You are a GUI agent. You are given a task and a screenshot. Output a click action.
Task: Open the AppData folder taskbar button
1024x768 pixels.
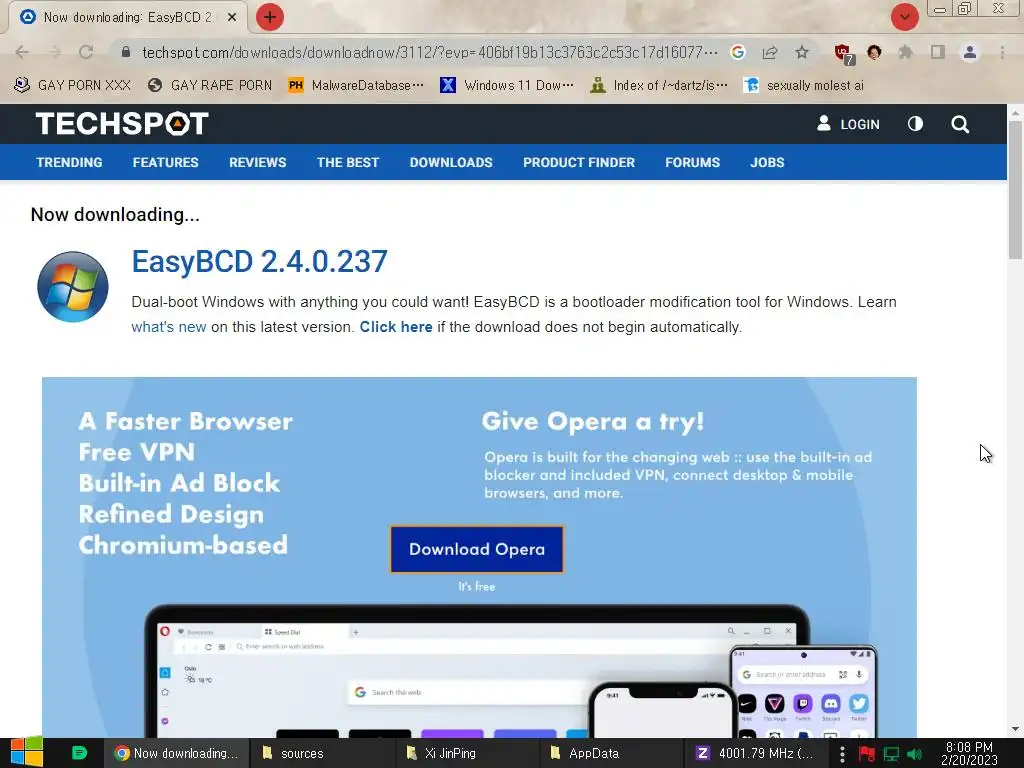(611, 753)
